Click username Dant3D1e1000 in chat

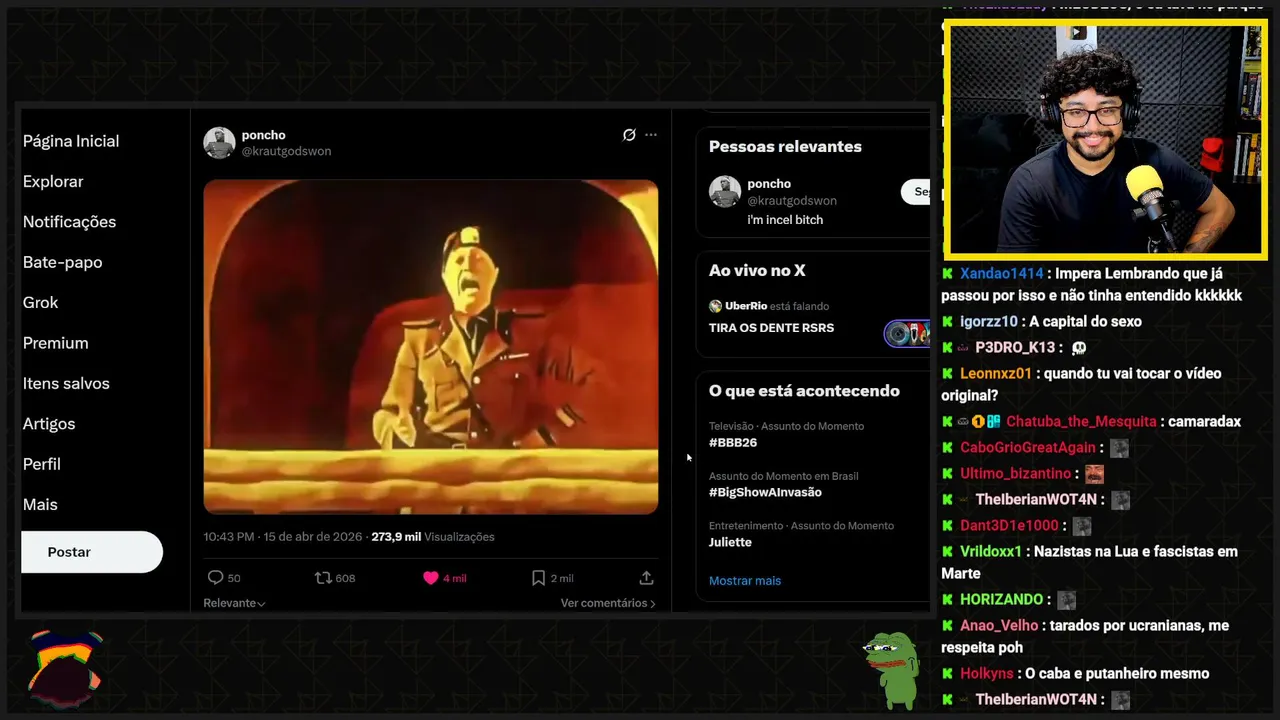1009,526
